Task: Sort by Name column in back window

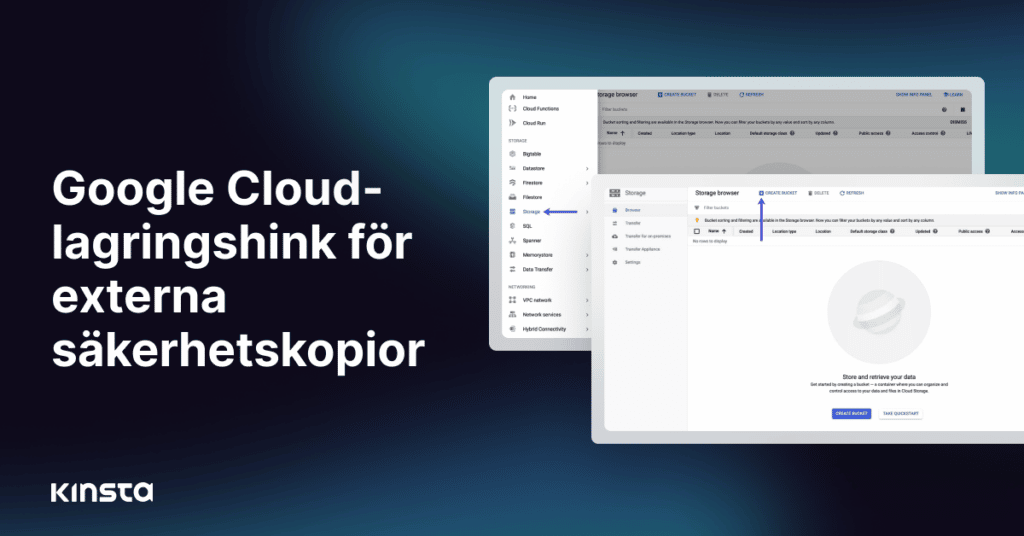Action: [616, 133]
